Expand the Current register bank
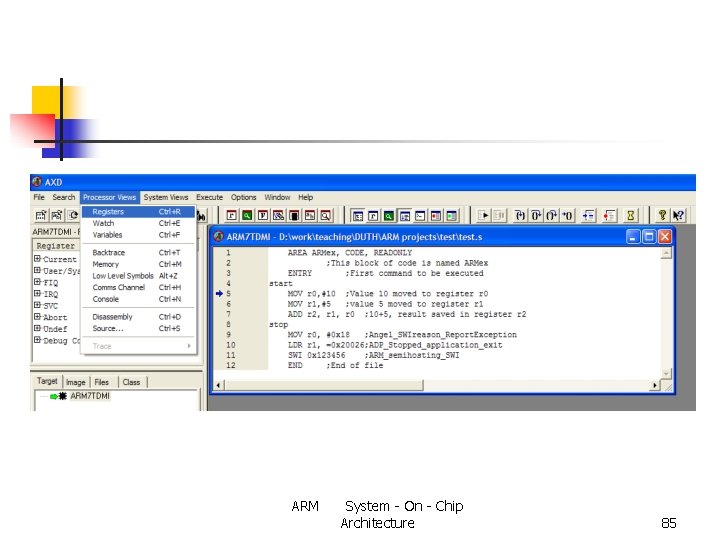 38,259
